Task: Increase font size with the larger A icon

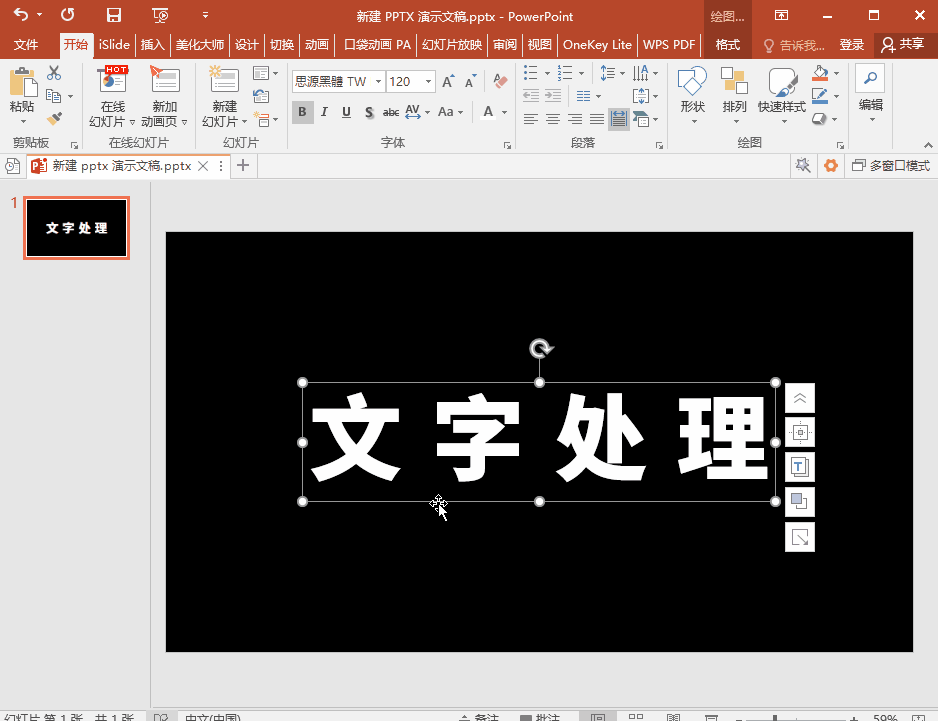Action: pos(447,81)
